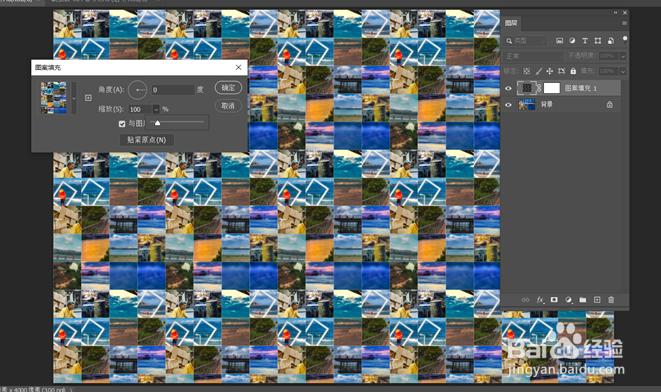Open scale slider dropdown arrow
The image size is (661, 392).
(156, 109)
